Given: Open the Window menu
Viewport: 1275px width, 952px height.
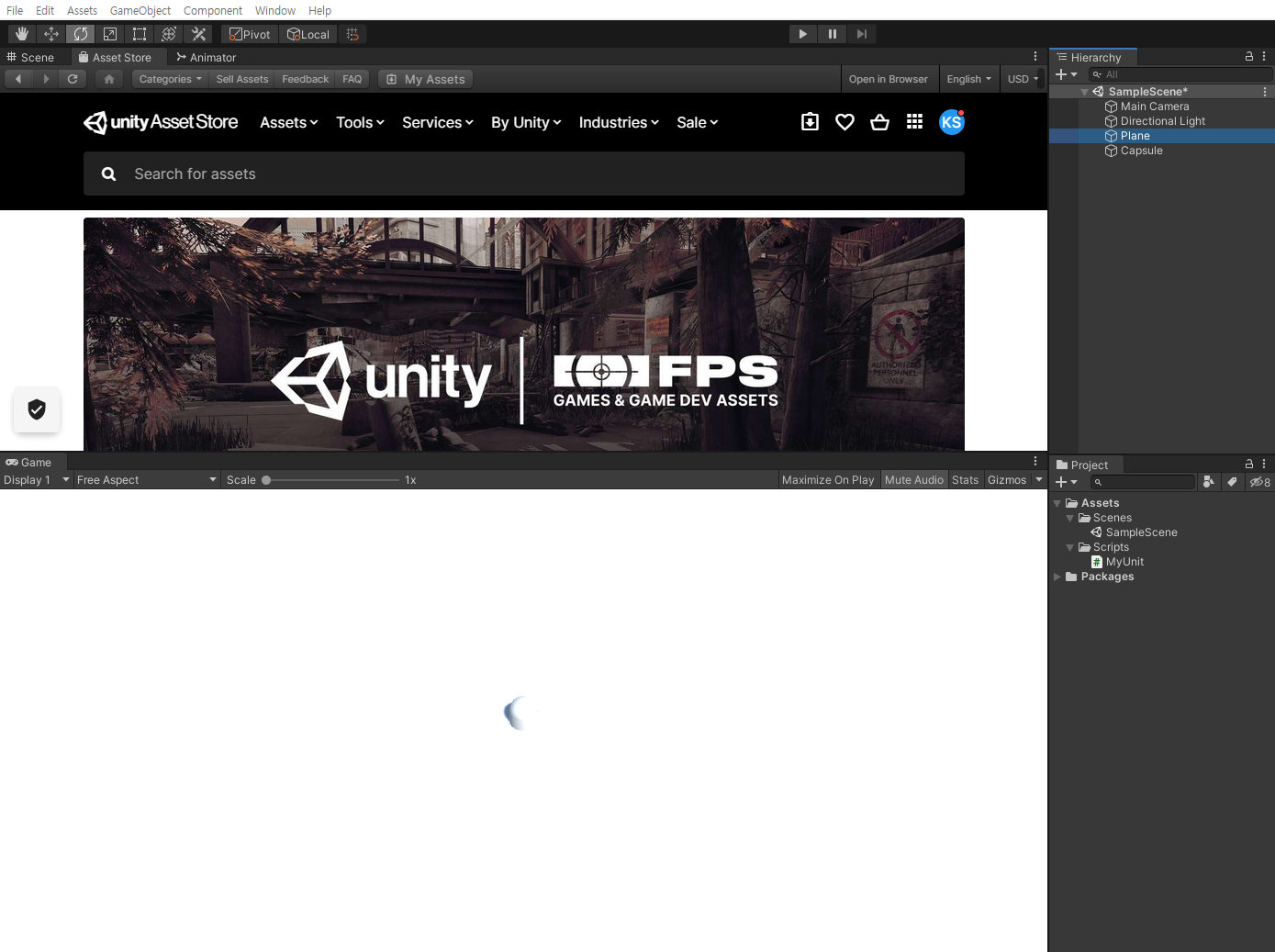Looking at the screenshot, I should [275, 10].
